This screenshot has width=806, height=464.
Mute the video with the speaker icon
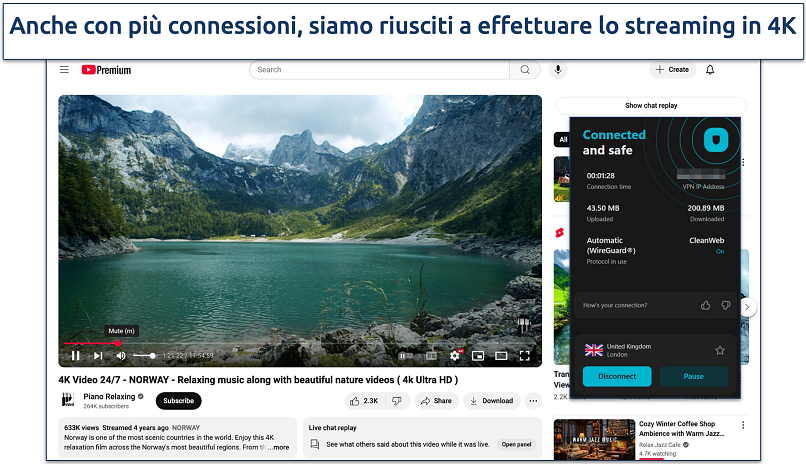tap(121, 355)
